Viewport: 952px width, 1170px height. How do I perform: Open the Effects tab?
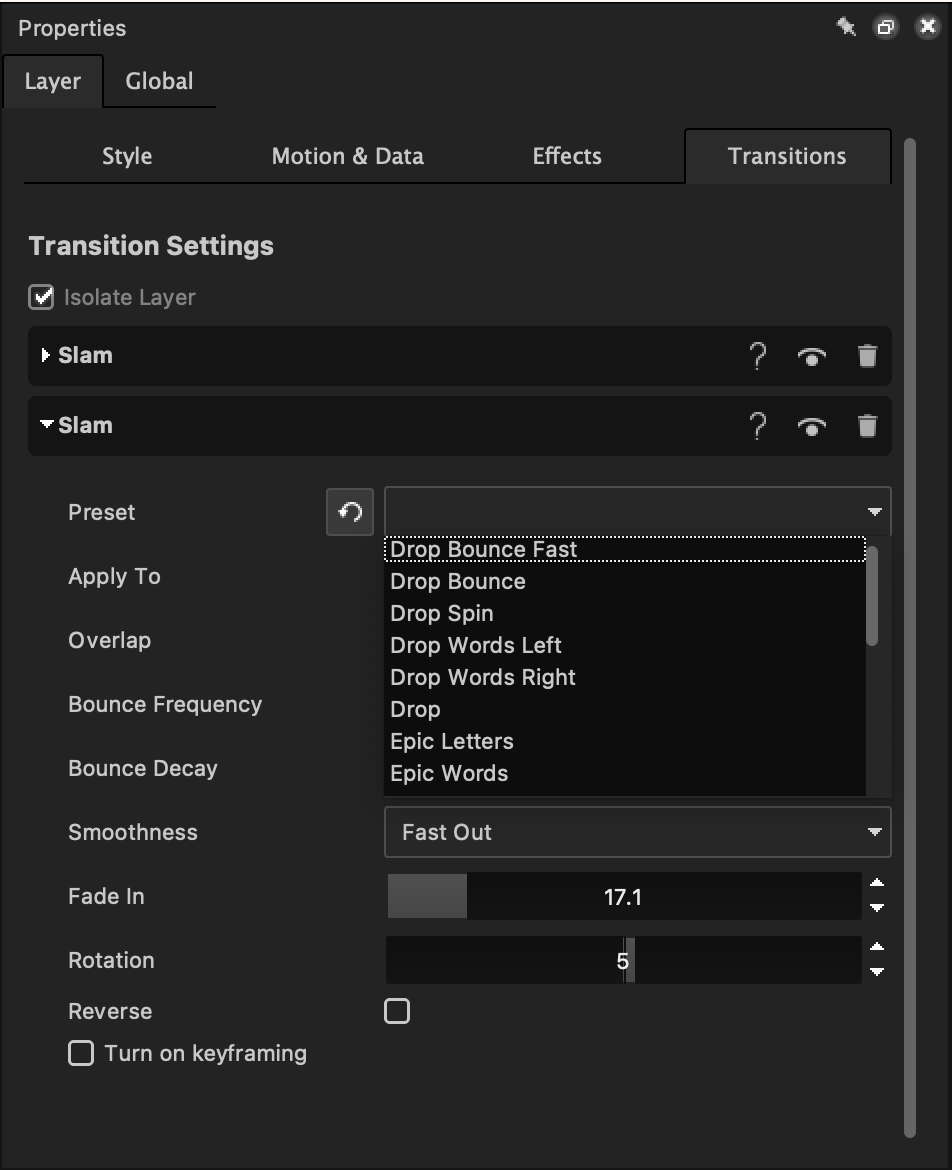[567, 156]
